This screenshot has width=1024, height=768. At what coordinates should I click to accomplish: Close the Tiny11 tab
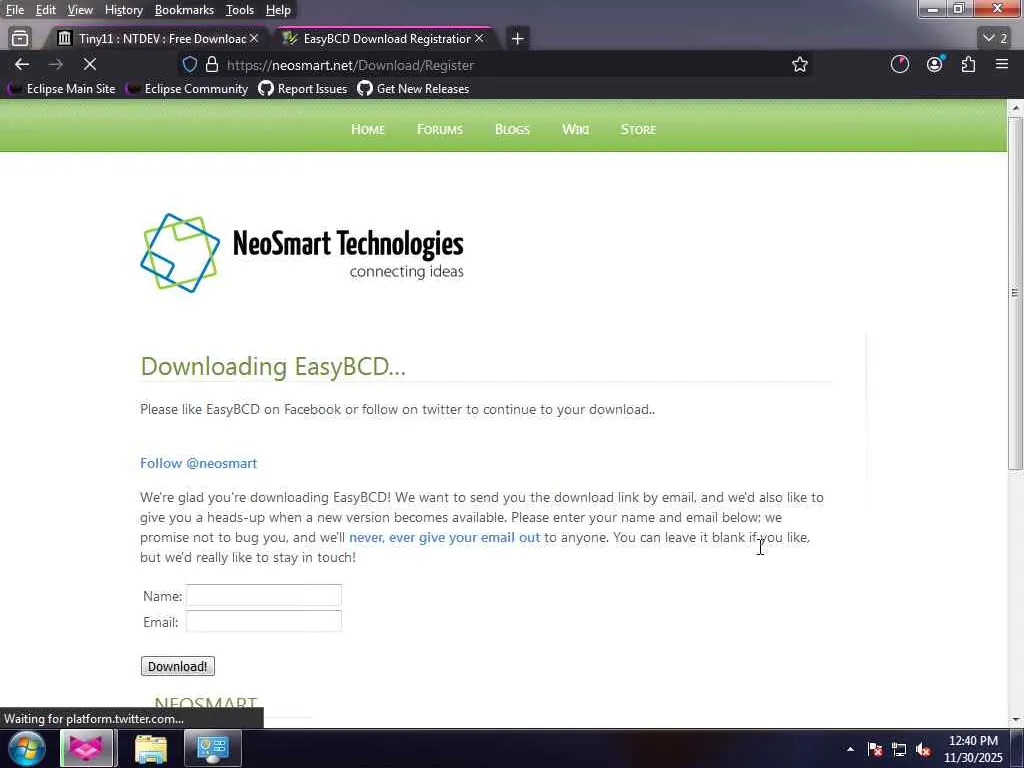pyautogui.click(x=254, y=39)
